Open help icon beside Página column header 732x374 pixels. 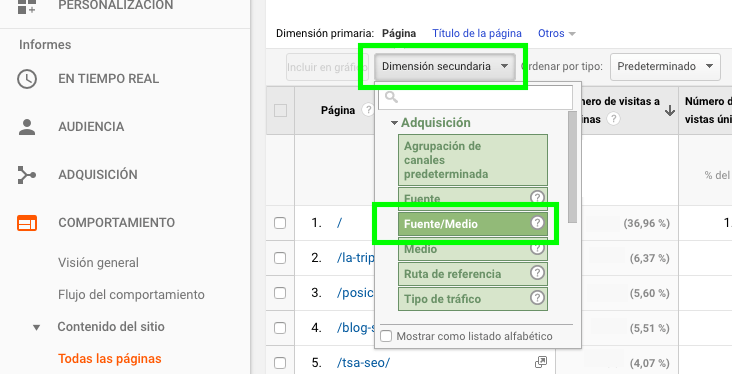pyautogui.click(x=368, y=110)
